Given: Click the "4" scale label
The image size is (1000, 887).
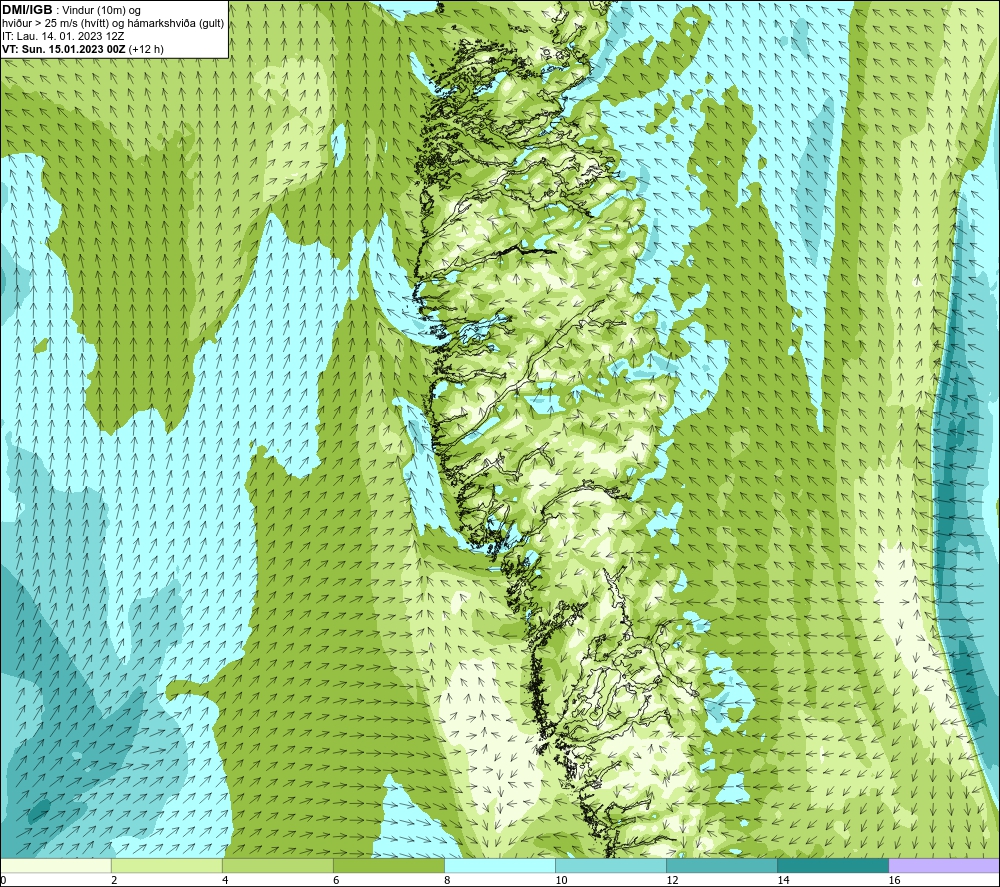Looking at the screenshot, I should (x=225, y=880).
